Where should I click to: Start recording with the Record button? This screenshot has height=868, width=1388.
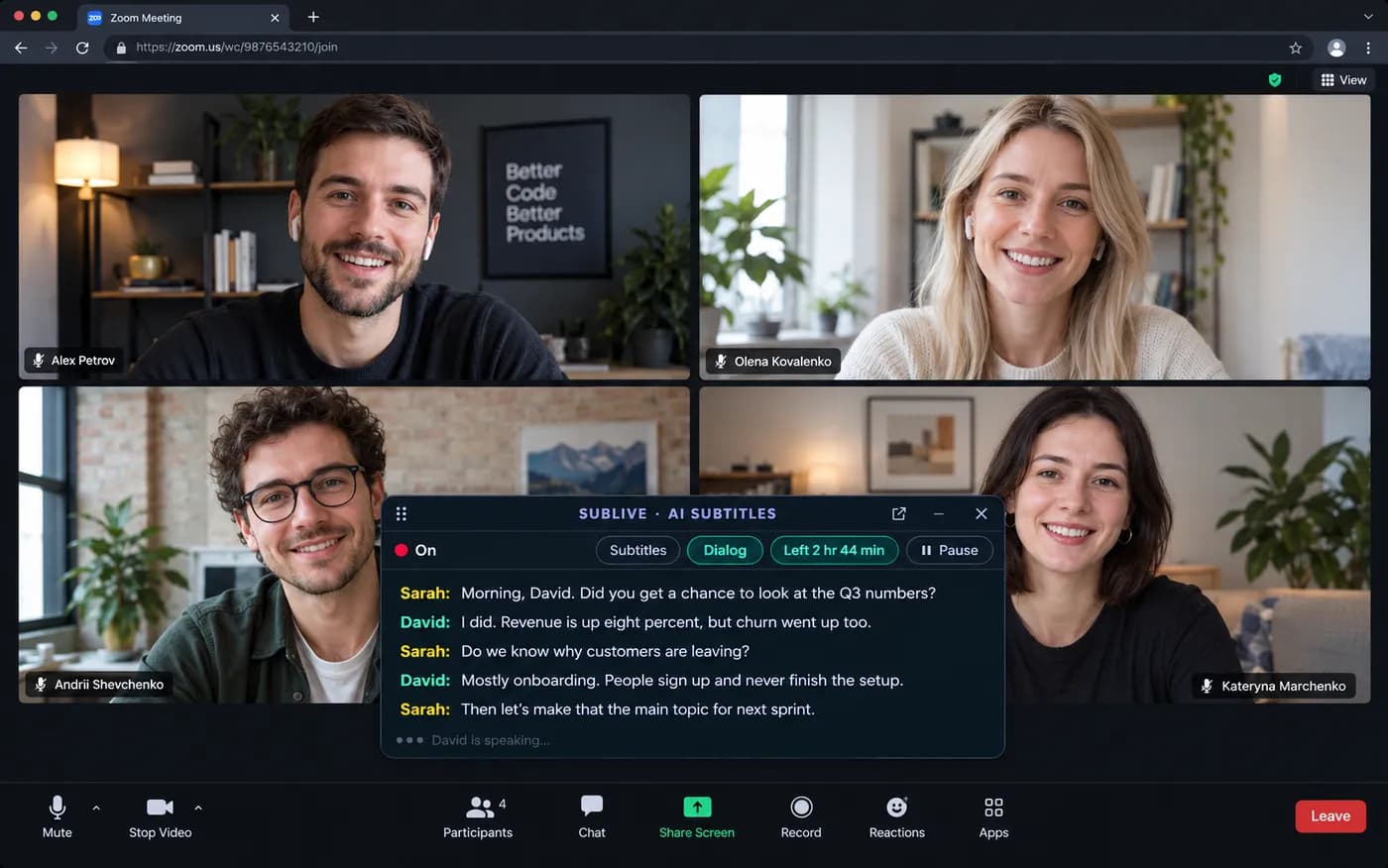tap(801, 816)
